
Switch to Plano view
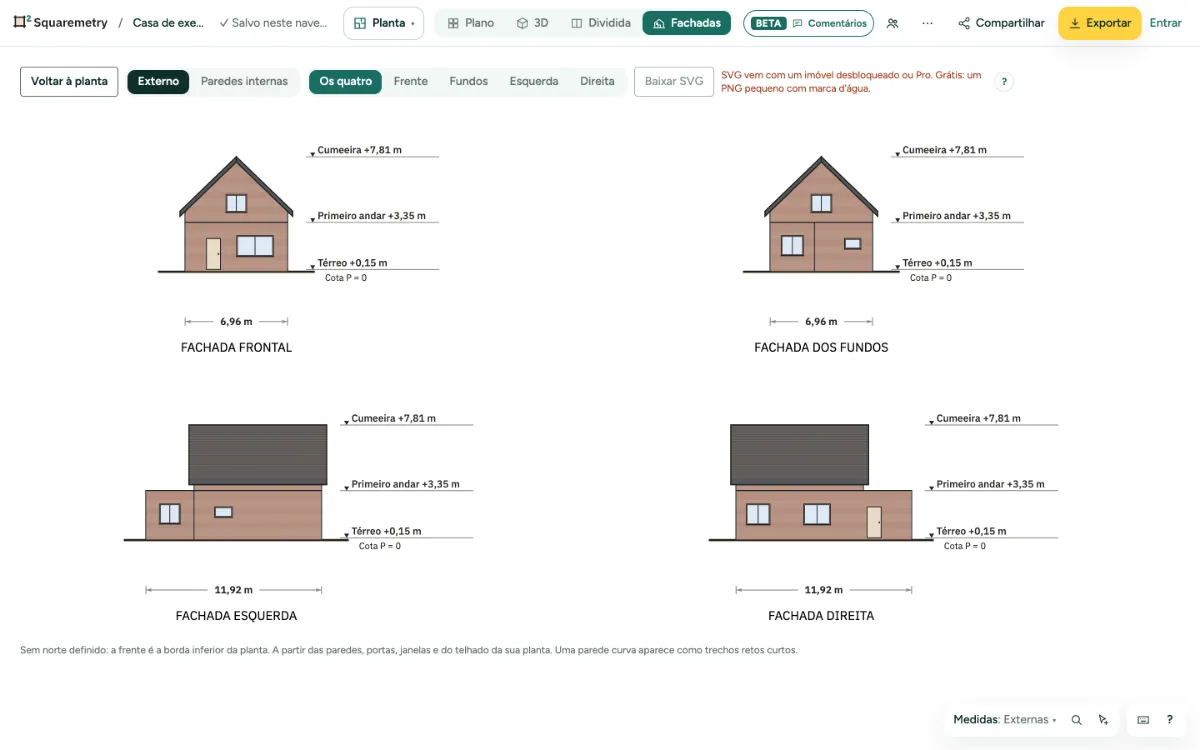(x=470, y=23)
